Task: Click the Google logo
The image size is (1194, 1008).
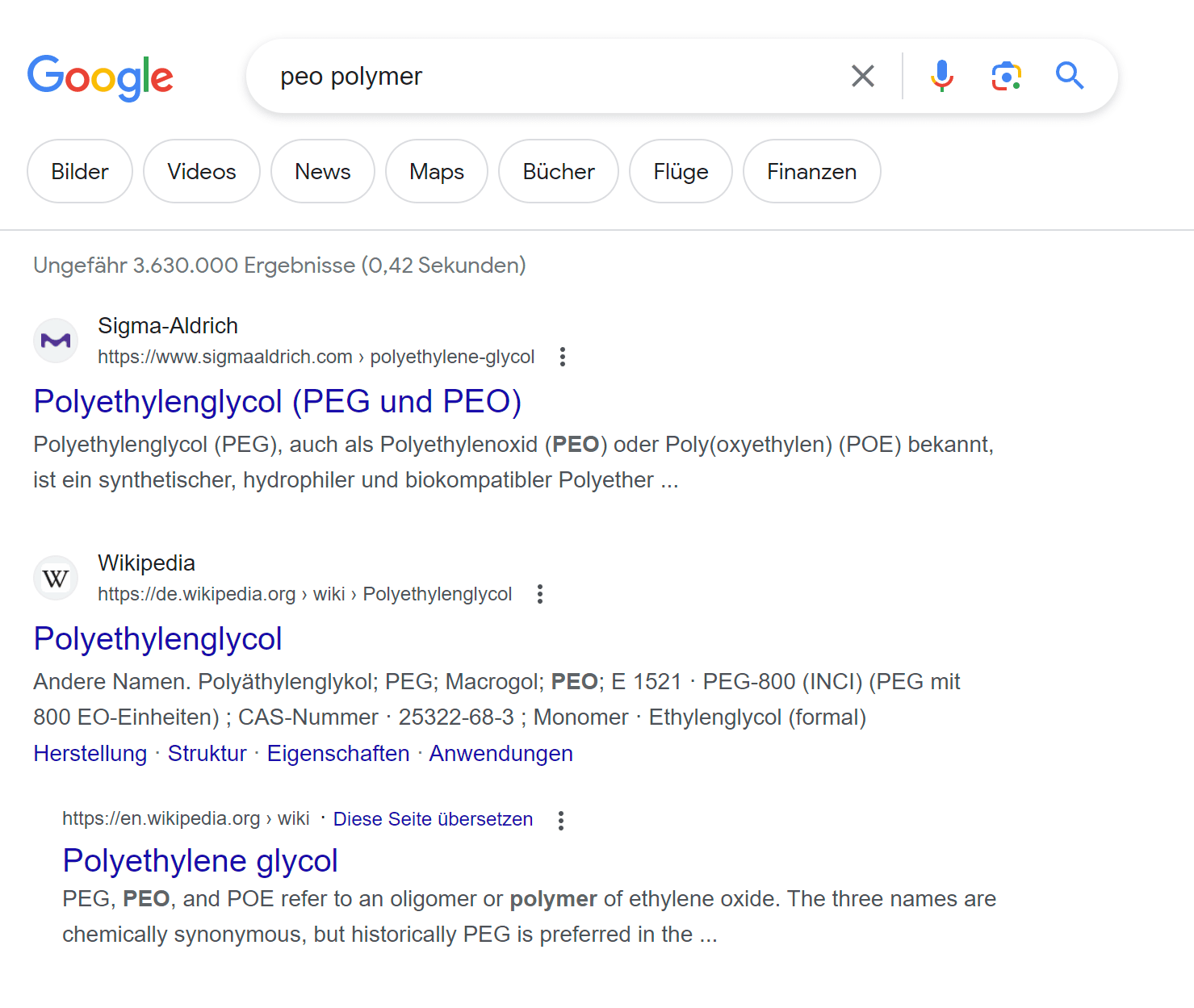Action: click(x=100, y=77)
